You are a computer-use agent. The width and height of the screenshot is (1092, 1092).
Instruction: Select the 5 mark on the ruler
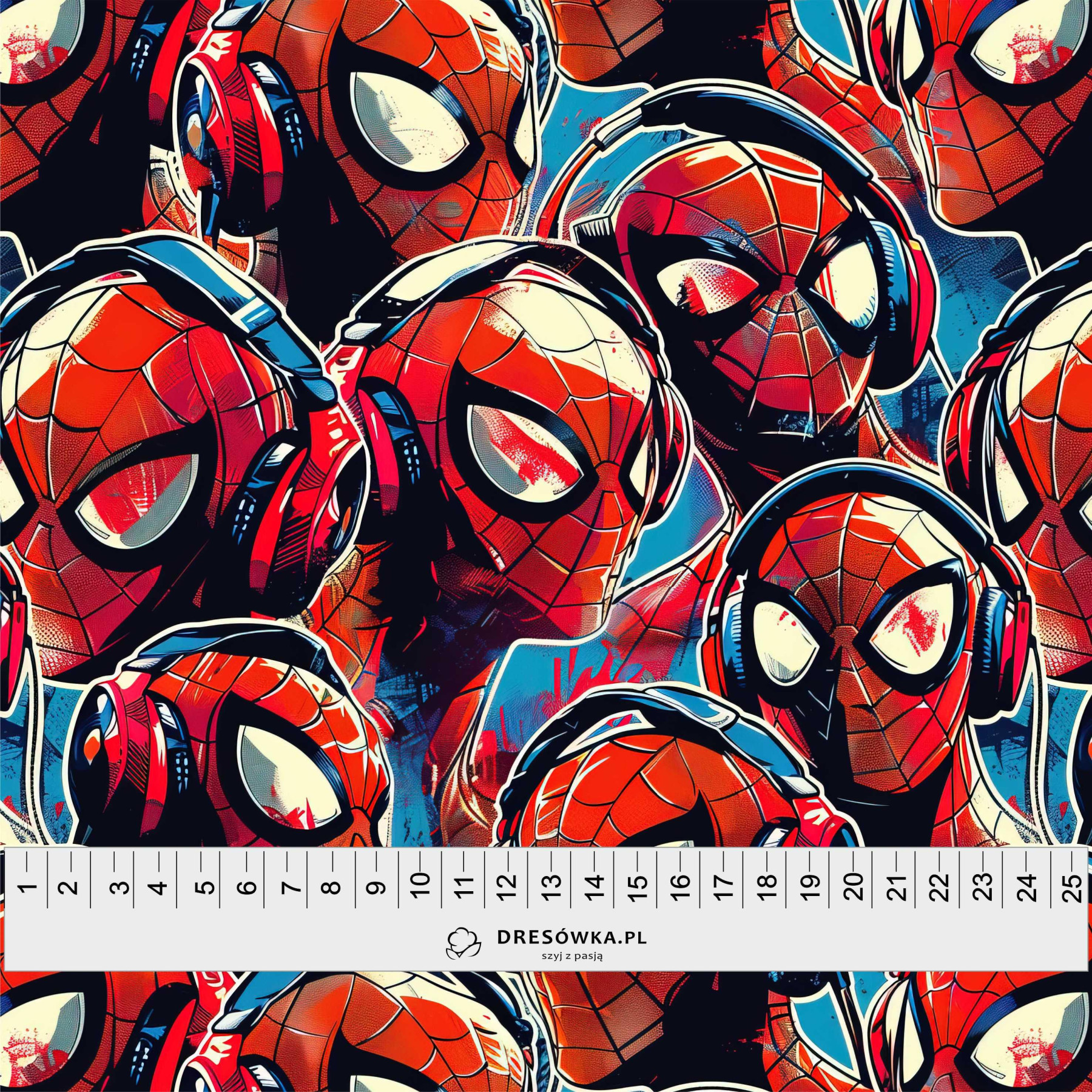pos(206,888)
